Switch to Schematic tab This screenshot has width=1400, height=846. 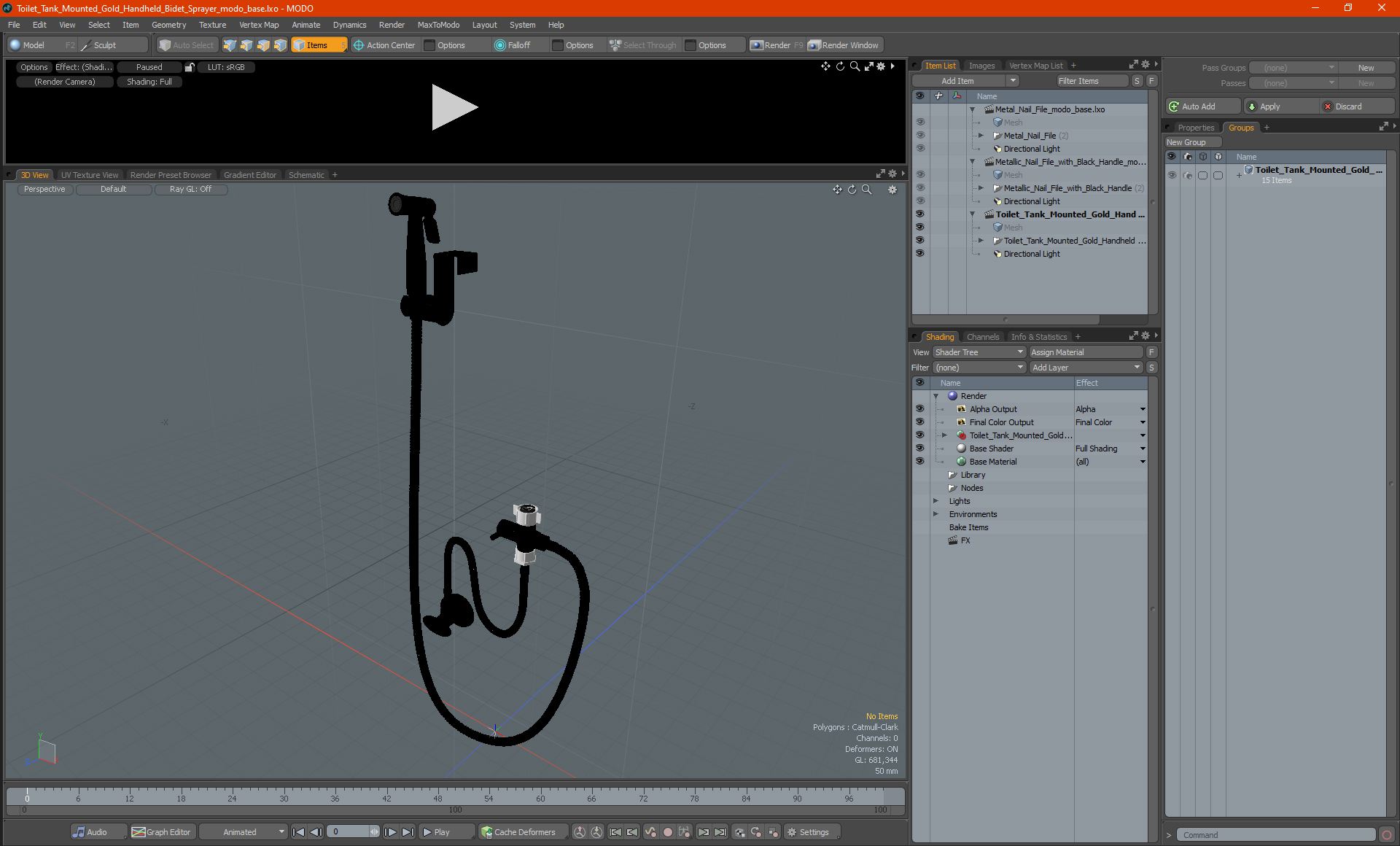(306, 175)
